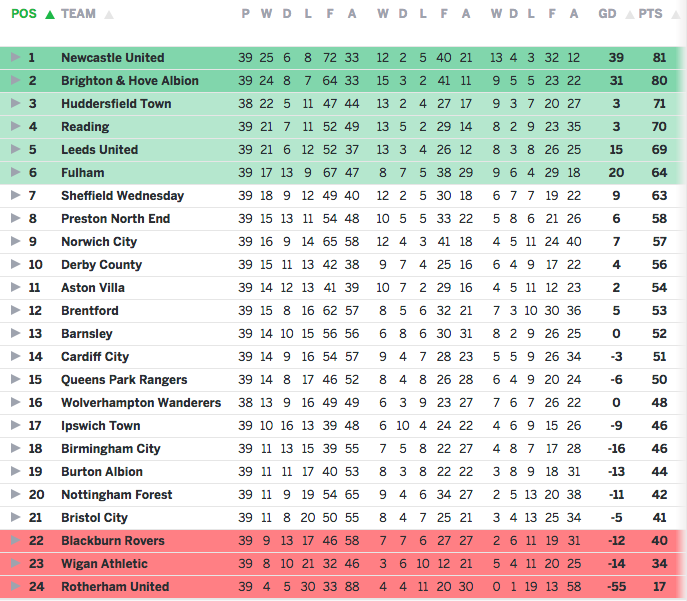Expand the Derby County row arrow
Screen dimensions: 687x601
pos(15,265)
